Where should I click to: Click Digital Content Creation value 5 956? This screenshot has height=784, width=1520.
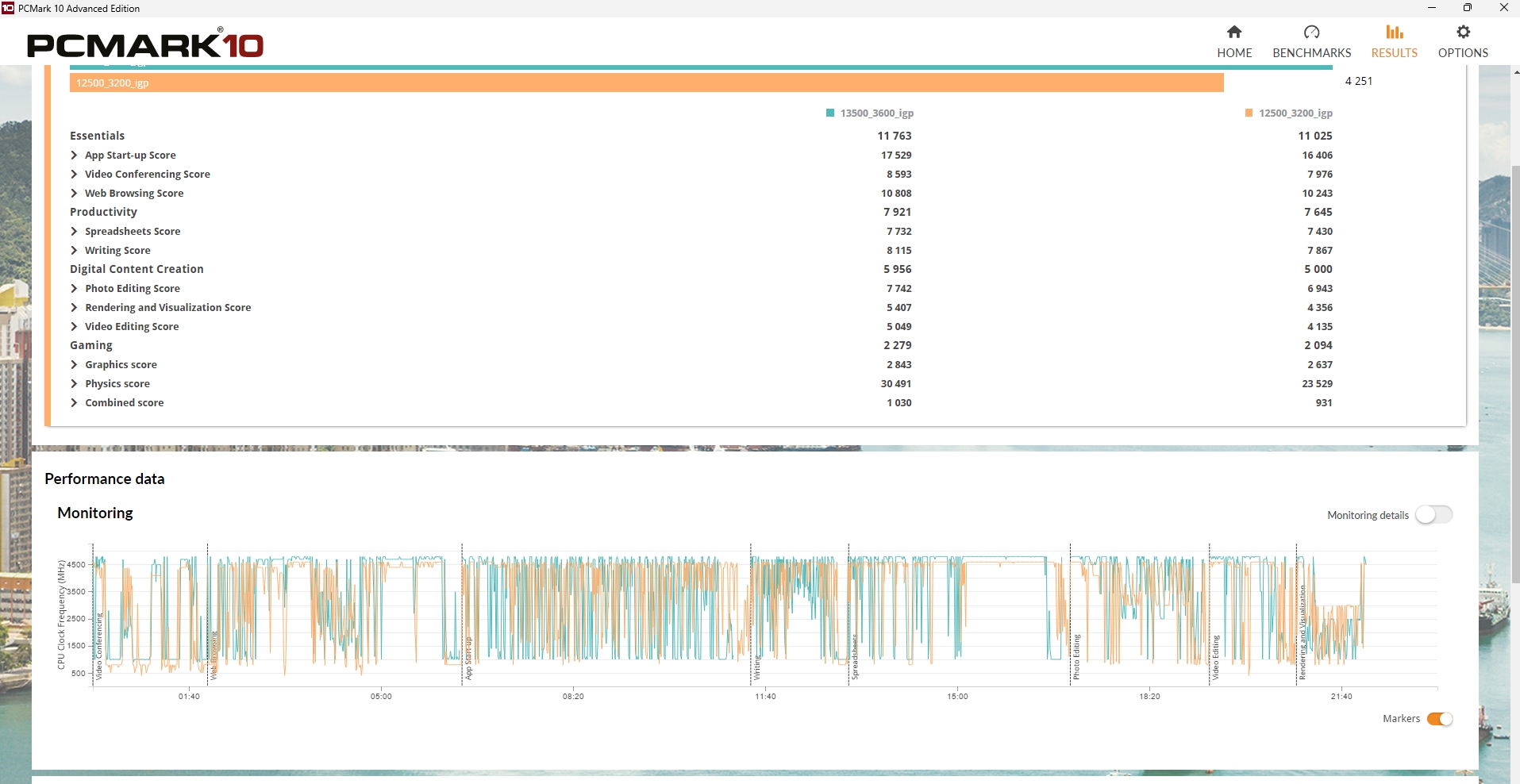898,269
